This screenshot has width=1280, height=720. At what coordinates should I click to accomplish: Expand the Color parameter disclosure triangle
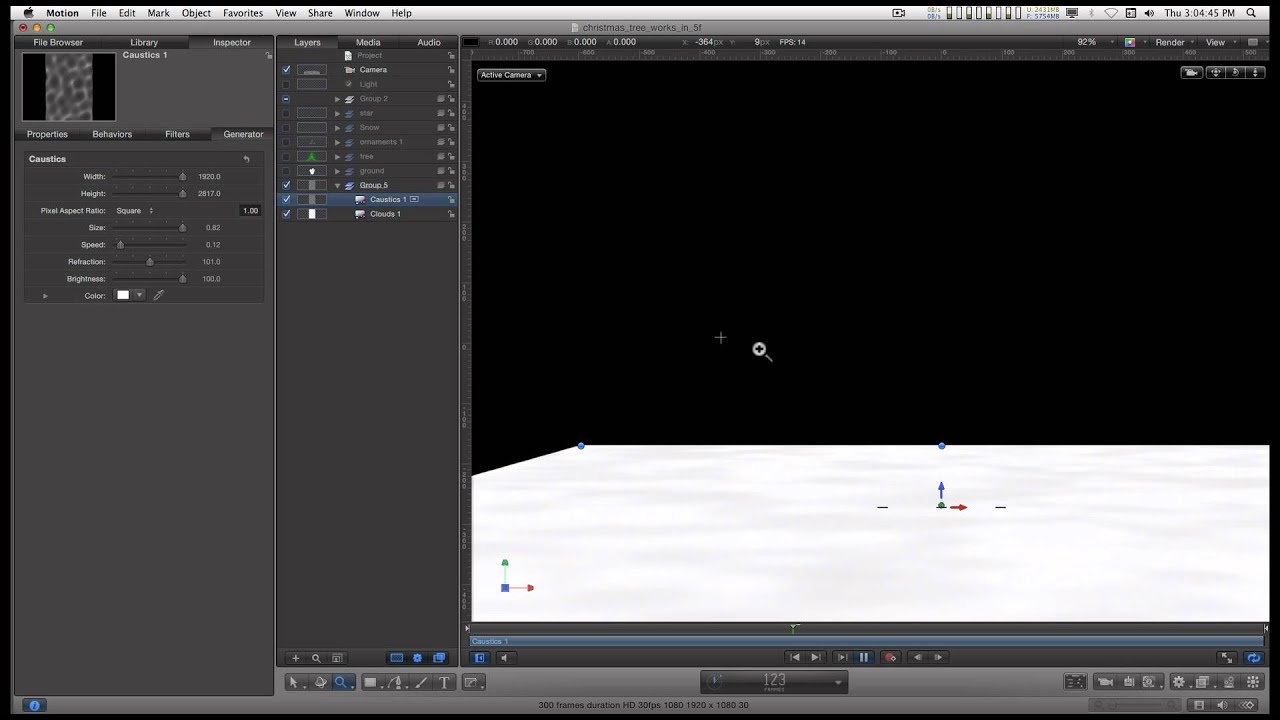(45, 296)
